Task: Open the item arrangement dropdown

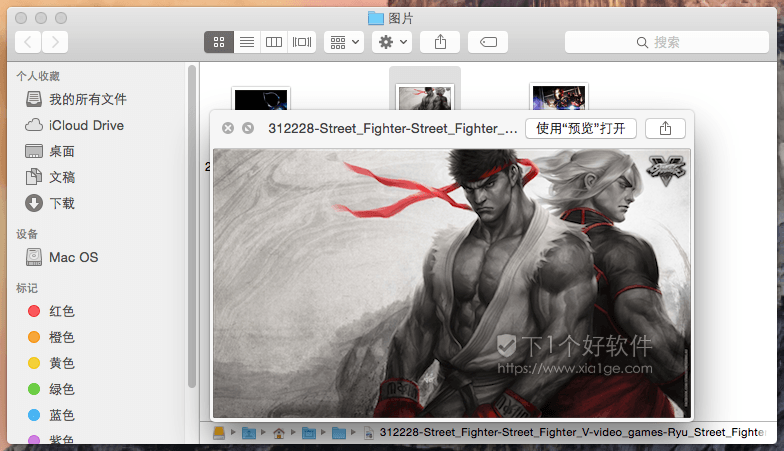Action: (344, 42)
